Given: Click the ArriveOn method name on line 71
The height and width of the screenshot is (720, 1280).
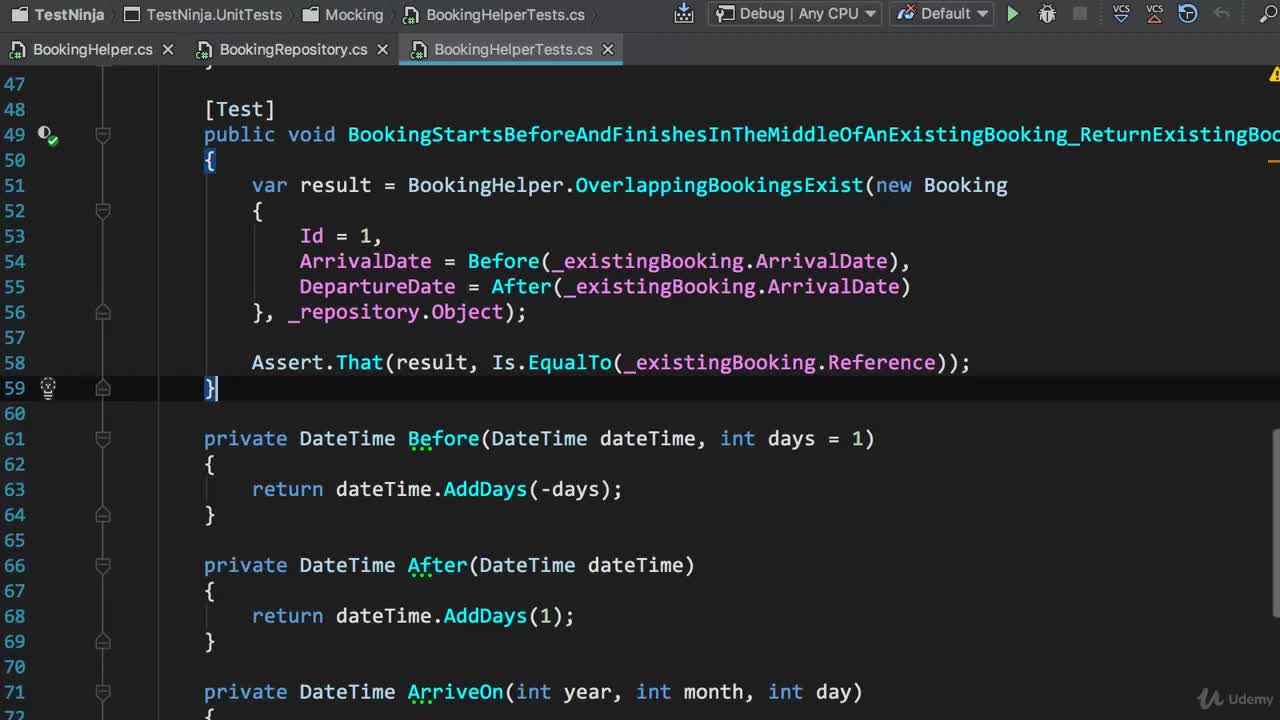Looking at the screenshot, I should tap(455, 692).
